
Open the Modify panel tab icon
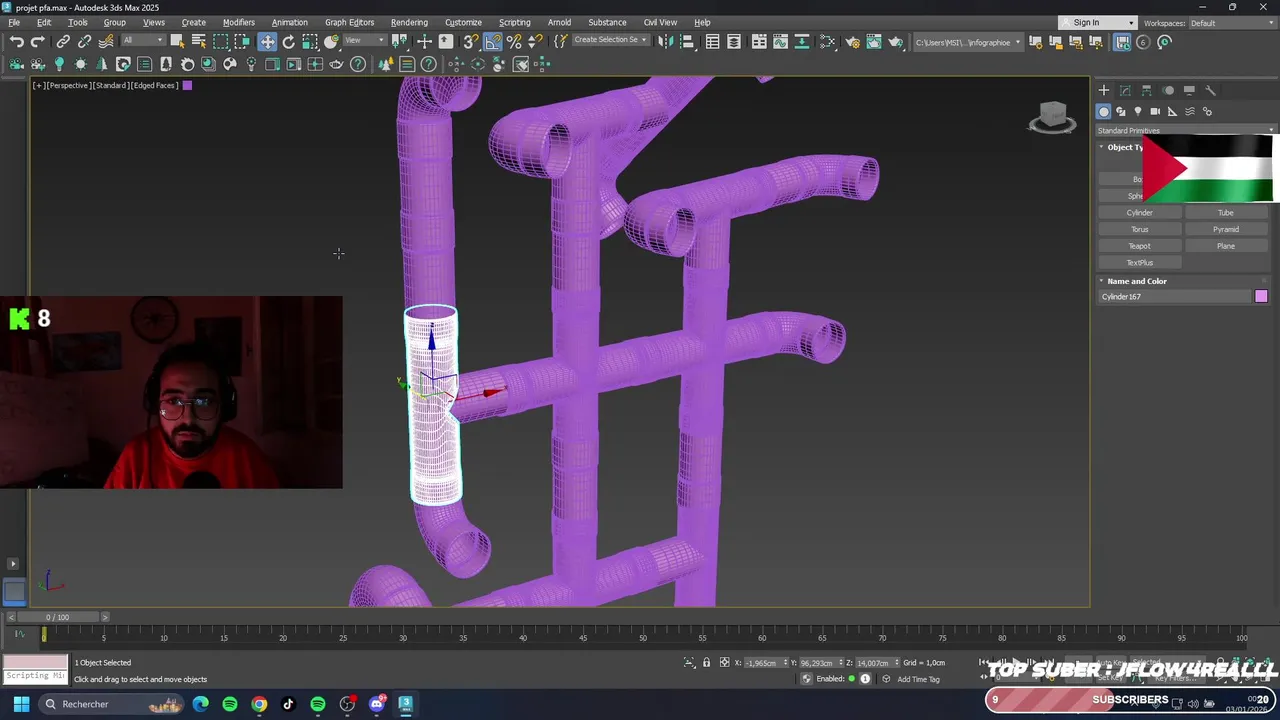(x=1125, y=90)
